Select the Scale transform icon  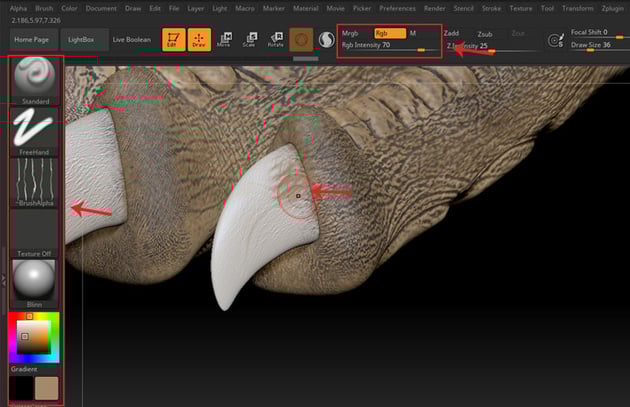[x=250, y=40]
